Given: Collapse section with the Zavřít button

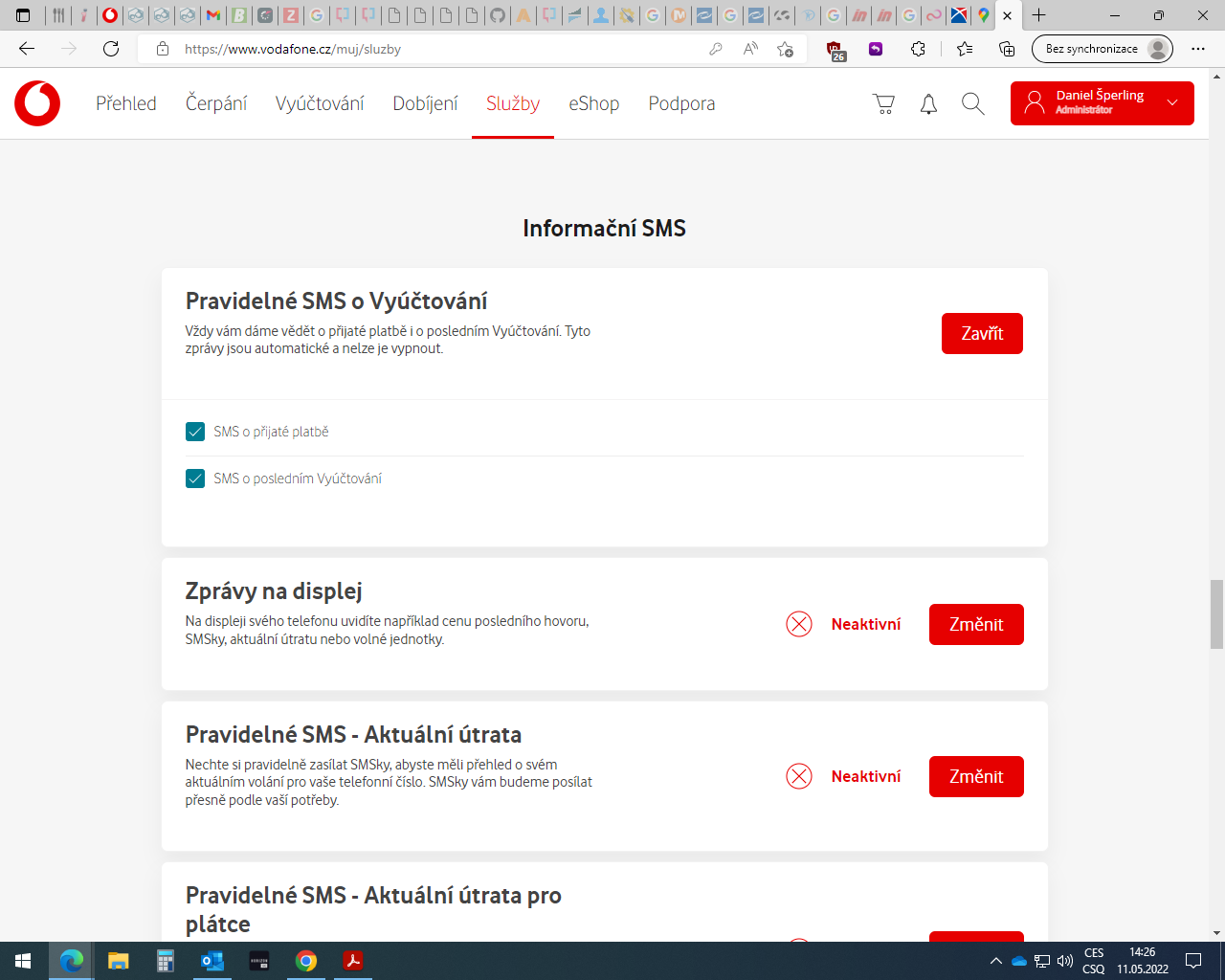Looking at the screenshot, I should coord(982,333).
